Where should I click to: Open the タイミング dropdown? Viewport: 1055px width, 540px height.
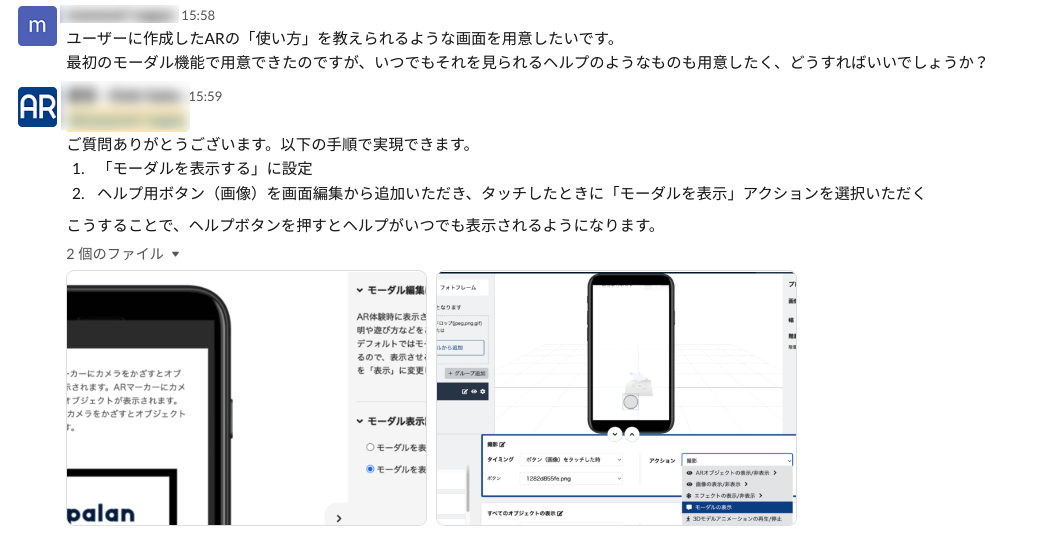click(572, 459)
